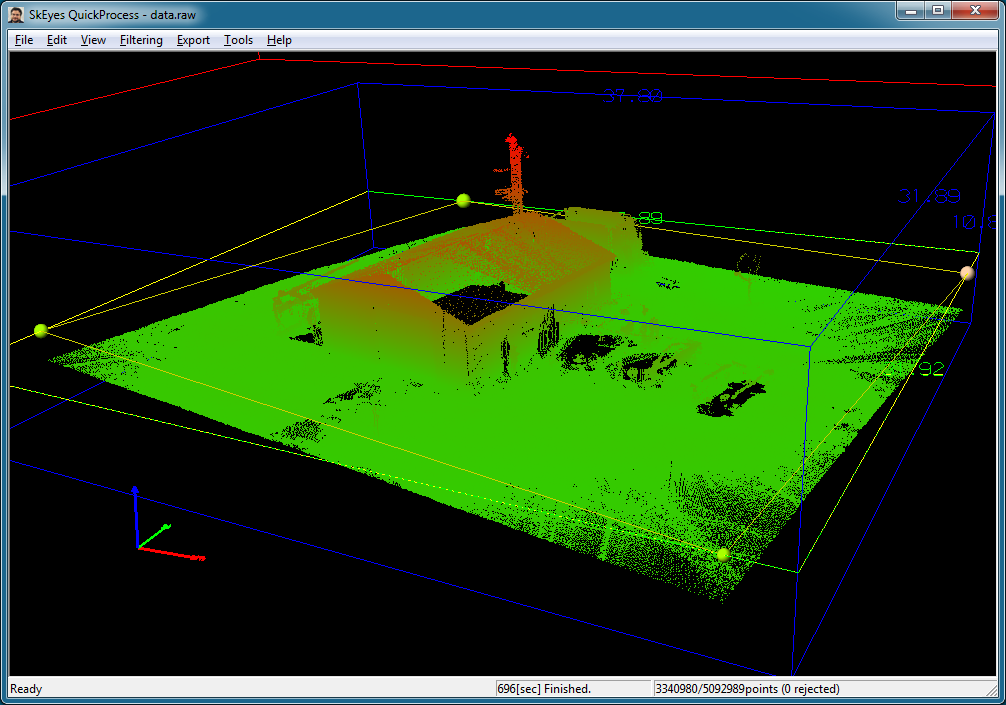Maximize the QuickProcess window
The image size is (1006, 705).
pos(937,10)
